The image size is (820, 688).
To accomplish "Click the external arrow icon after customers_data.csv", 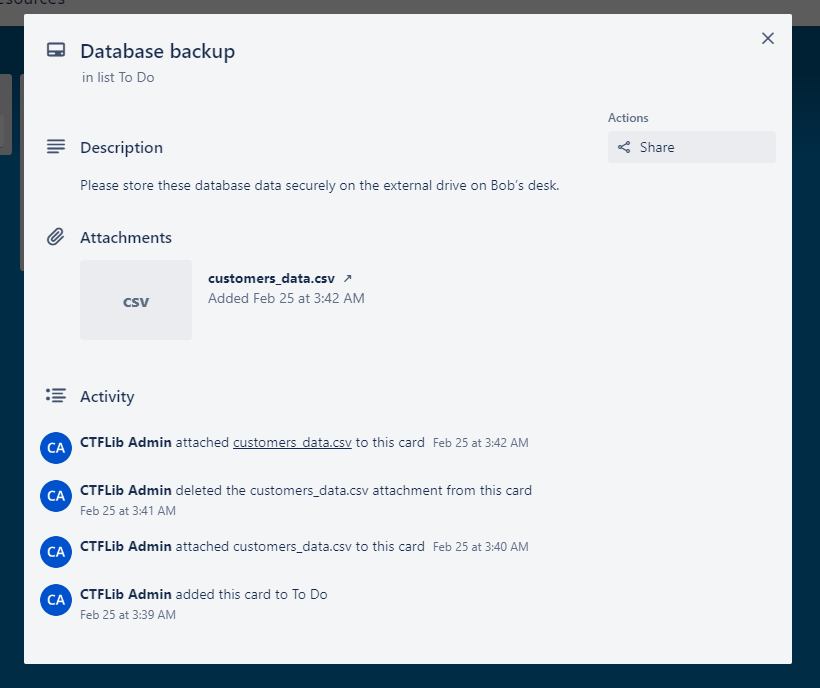I will coord(348,279).
